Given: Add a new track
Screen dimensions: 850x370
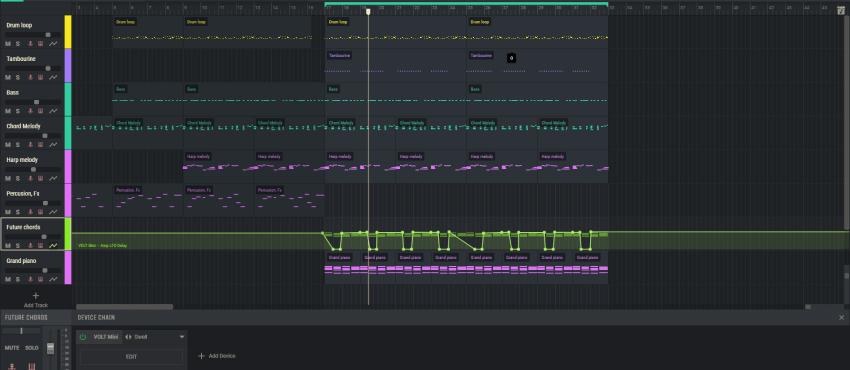Looking at the screenshot, I should (x=36, y=300).
